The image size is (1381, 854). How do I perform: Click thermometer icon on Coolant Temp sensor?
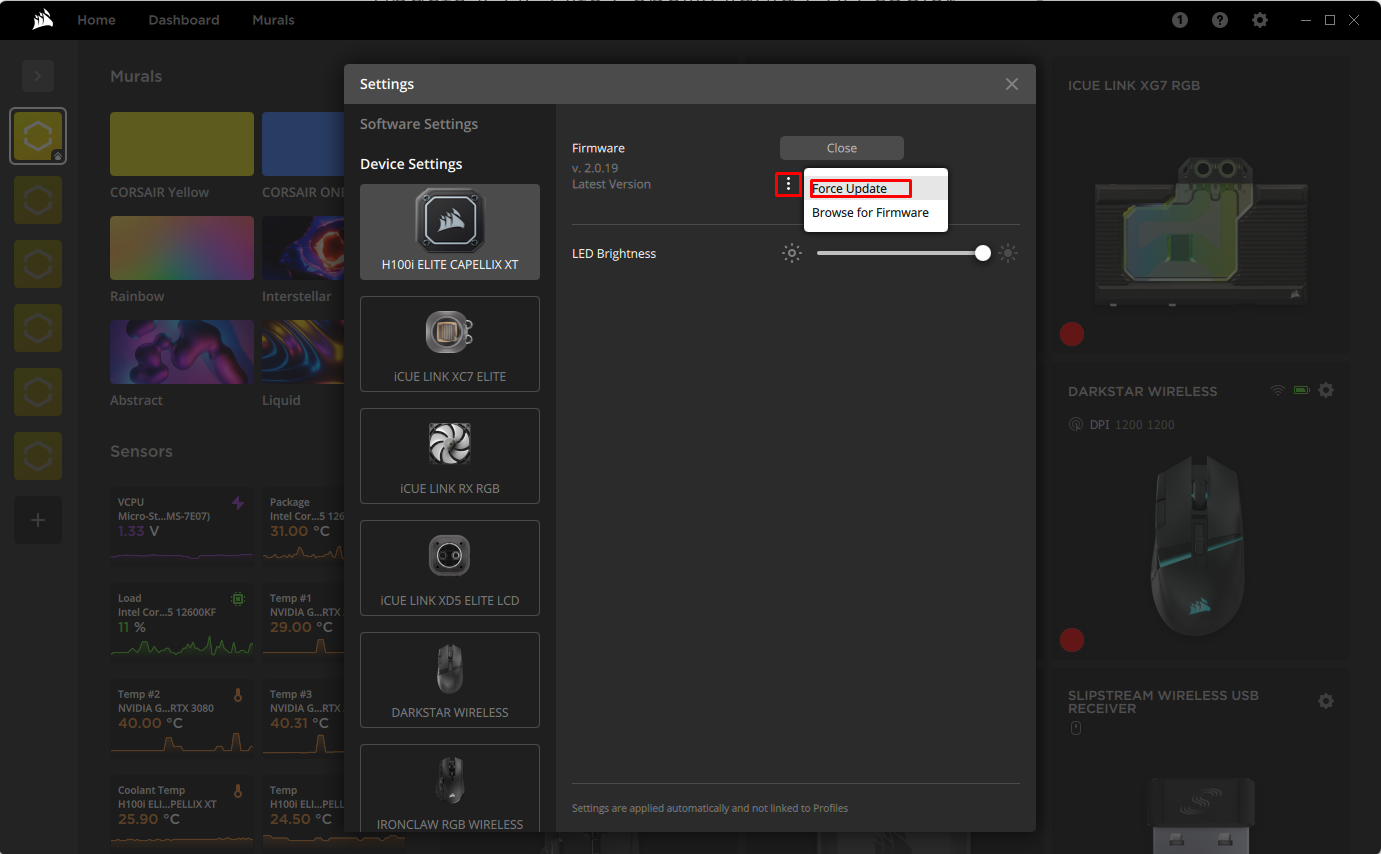click(x=238, y=791)
